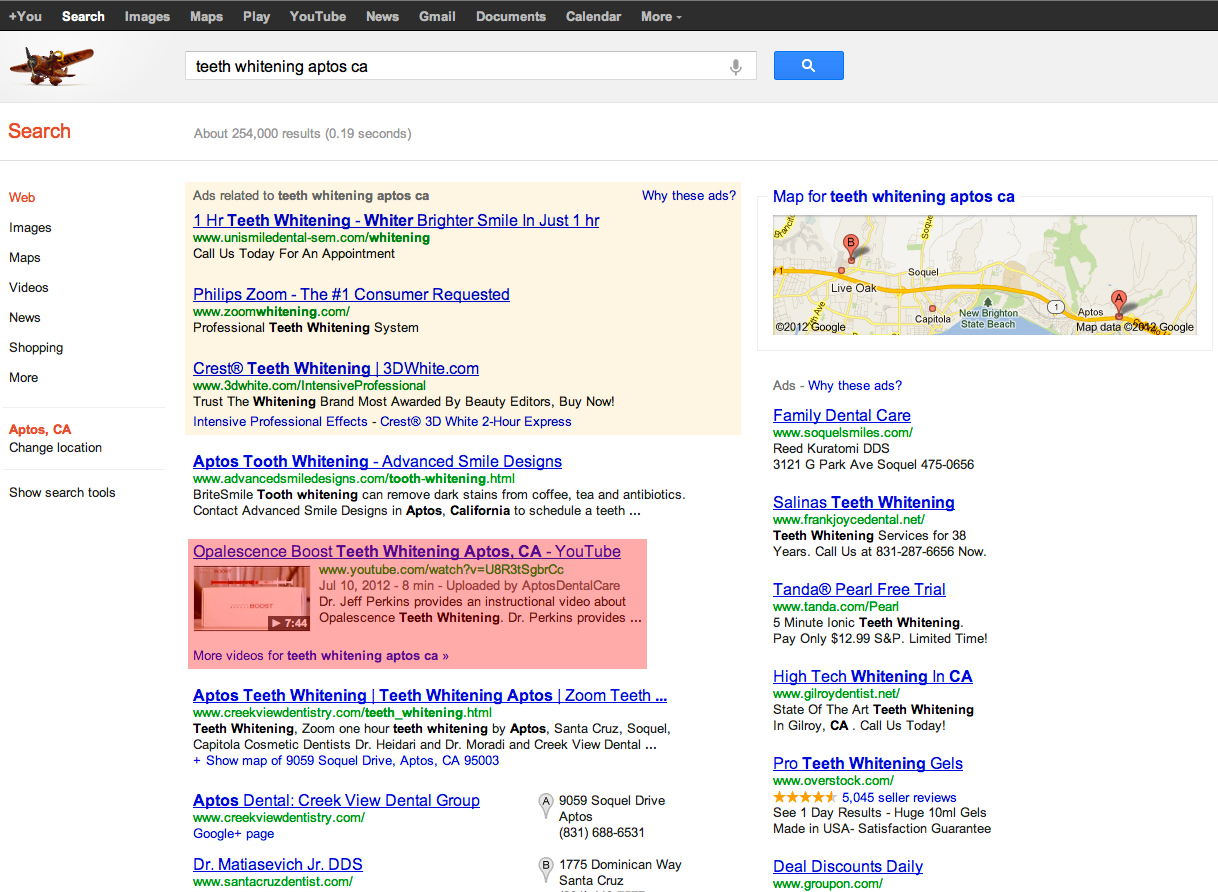Screen dimensions: 1218x892
Task: Open Documents in the top bar
Action: pyautogui.click(x=511, y=16)
